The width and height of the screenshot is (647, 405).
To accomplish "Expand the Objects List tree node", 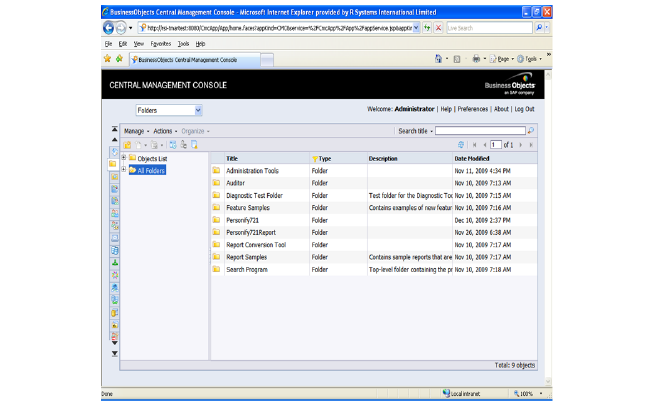I will 123,158.
